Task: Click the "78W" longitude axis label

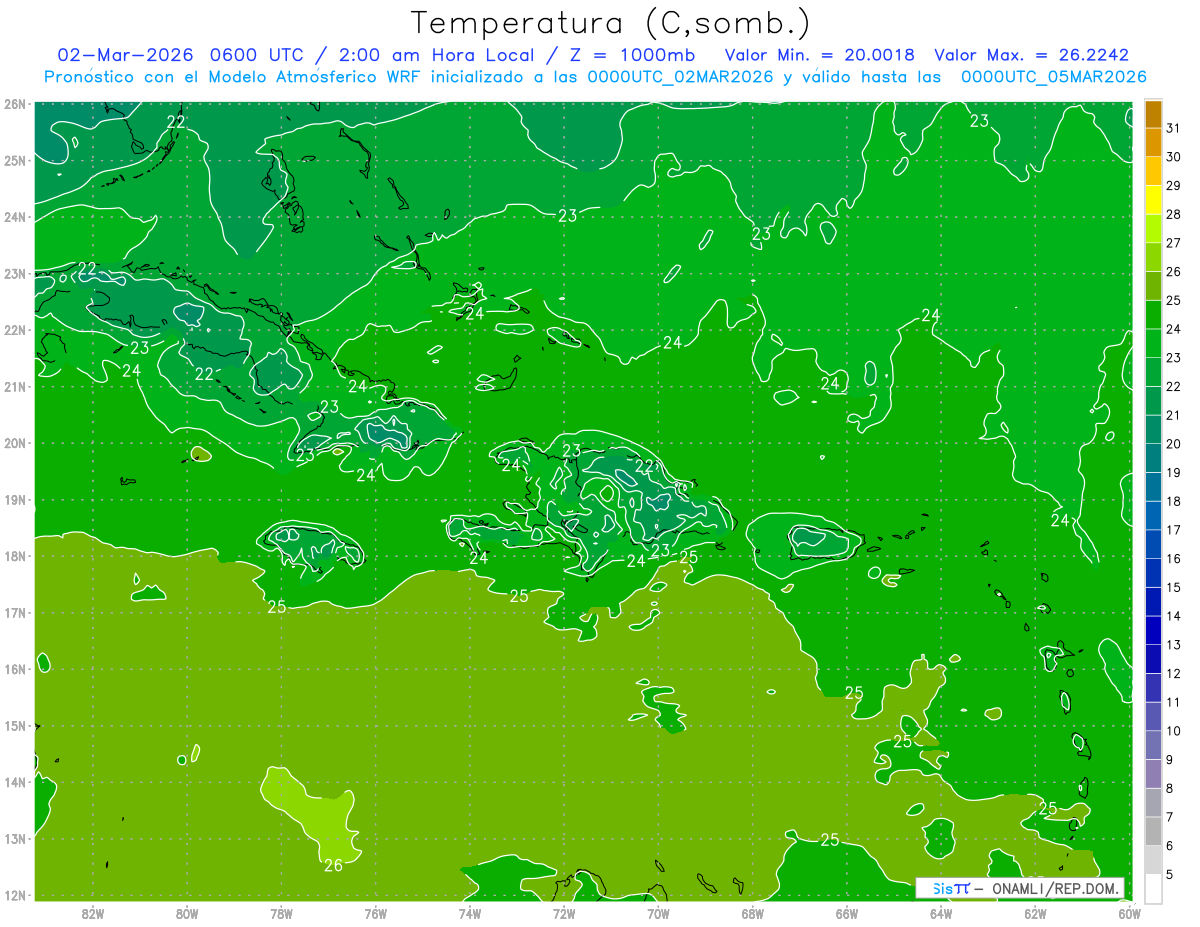Action: pos(281,913)
